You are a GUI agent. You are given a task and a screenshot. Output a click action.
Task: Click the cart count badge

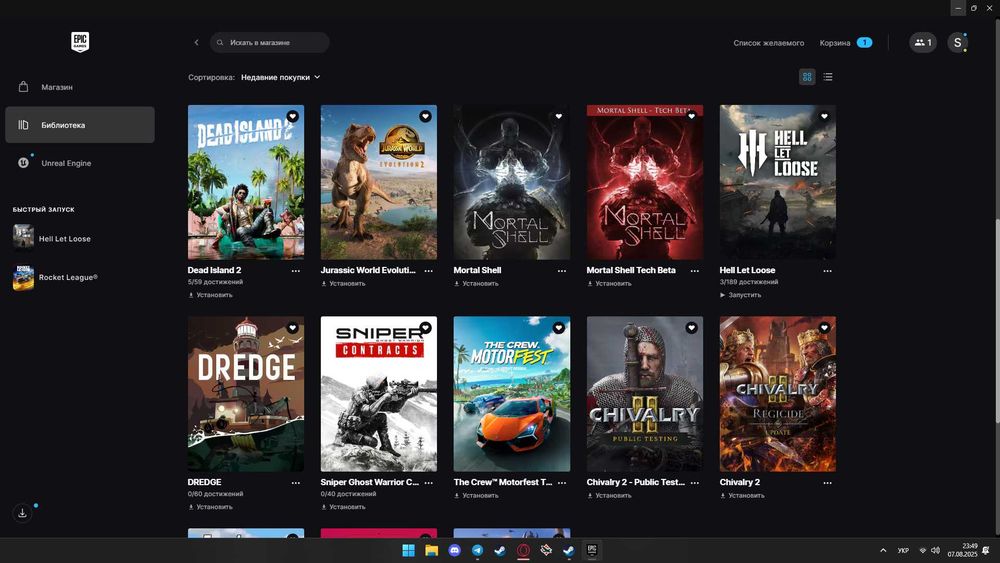[x=864, y=43]
